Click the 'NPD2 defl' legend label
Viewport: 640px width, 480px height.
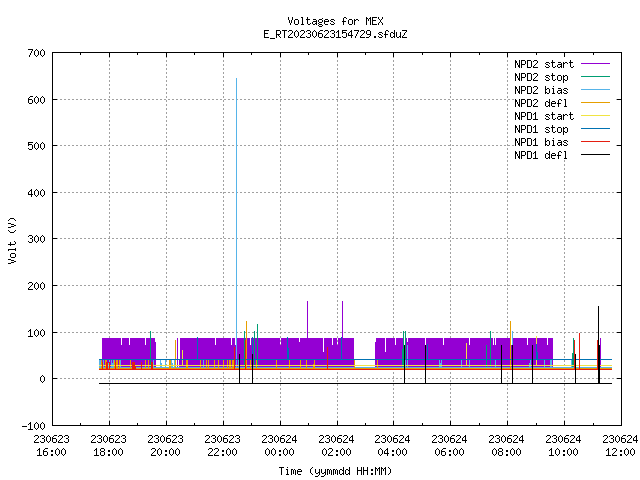(541, 103)
